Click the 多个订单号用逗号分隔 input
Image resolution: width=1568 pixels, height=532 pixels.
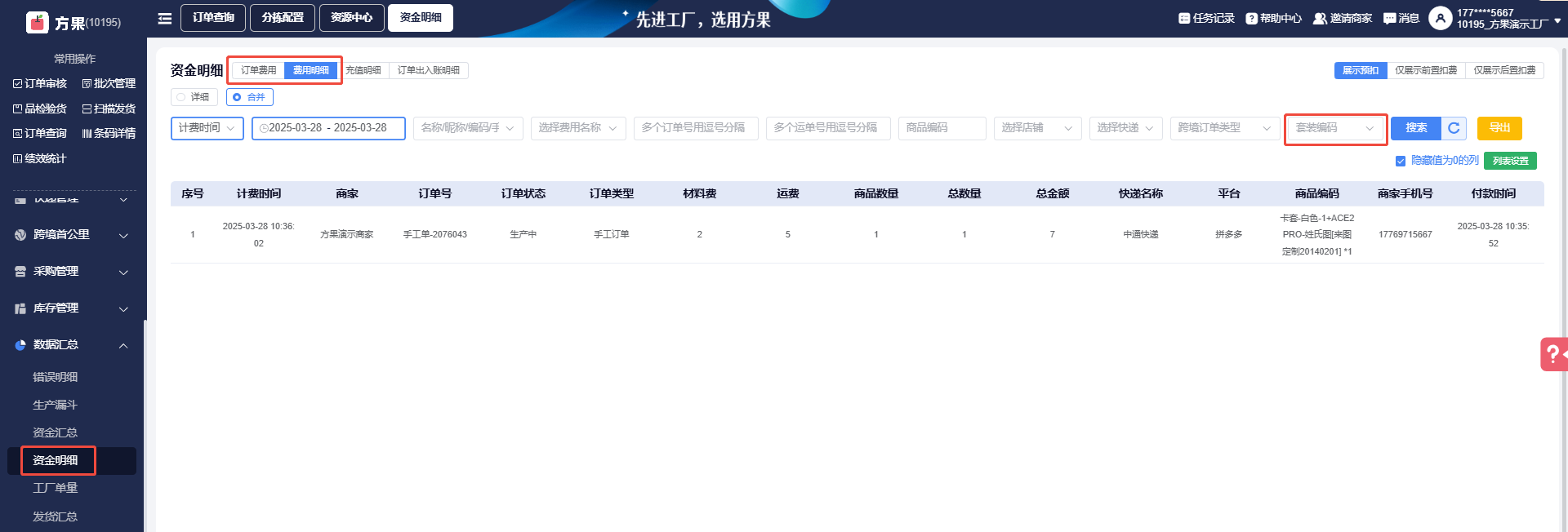[x=696, y=128]
